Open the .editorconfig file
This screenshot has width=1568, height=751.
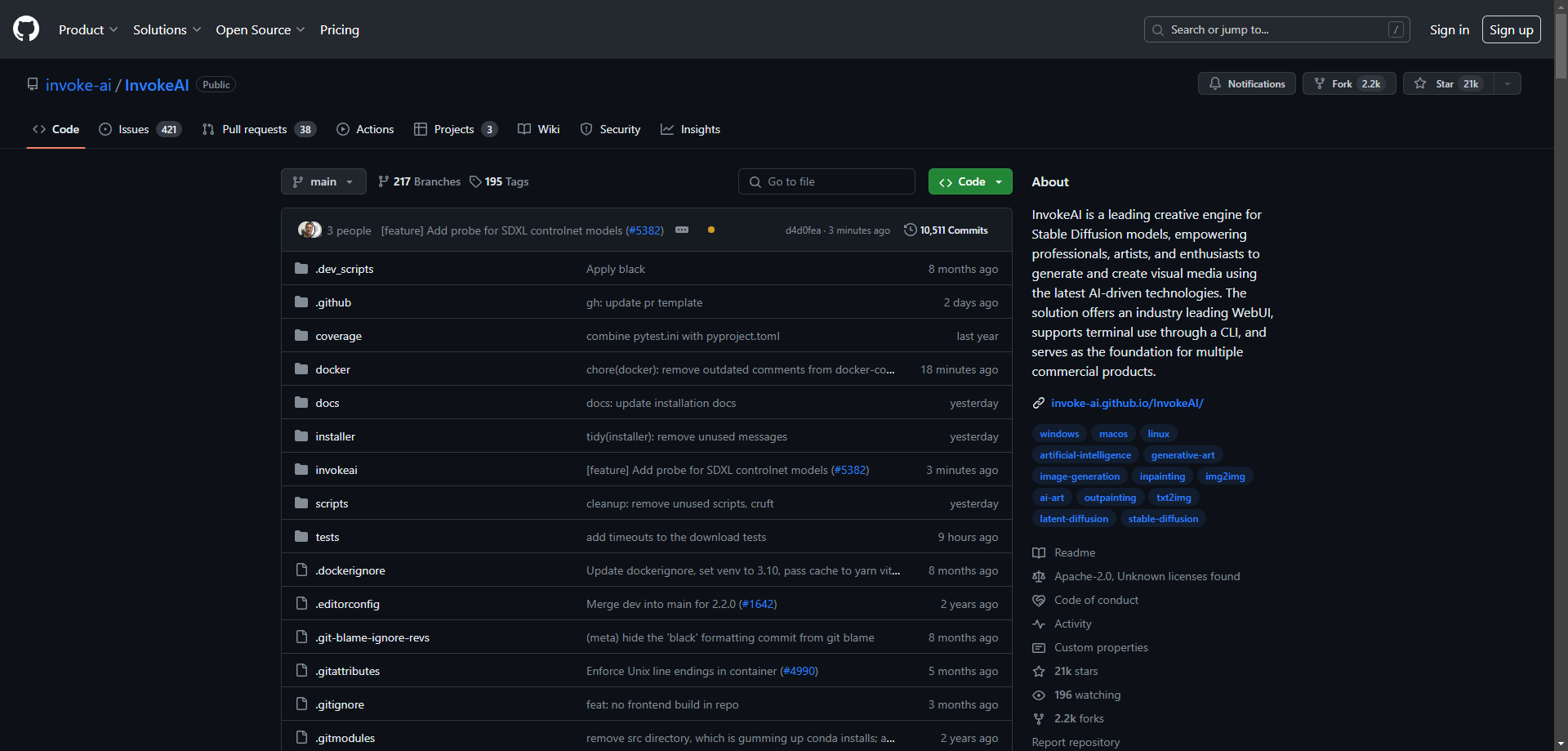click(x=347, y=604)
